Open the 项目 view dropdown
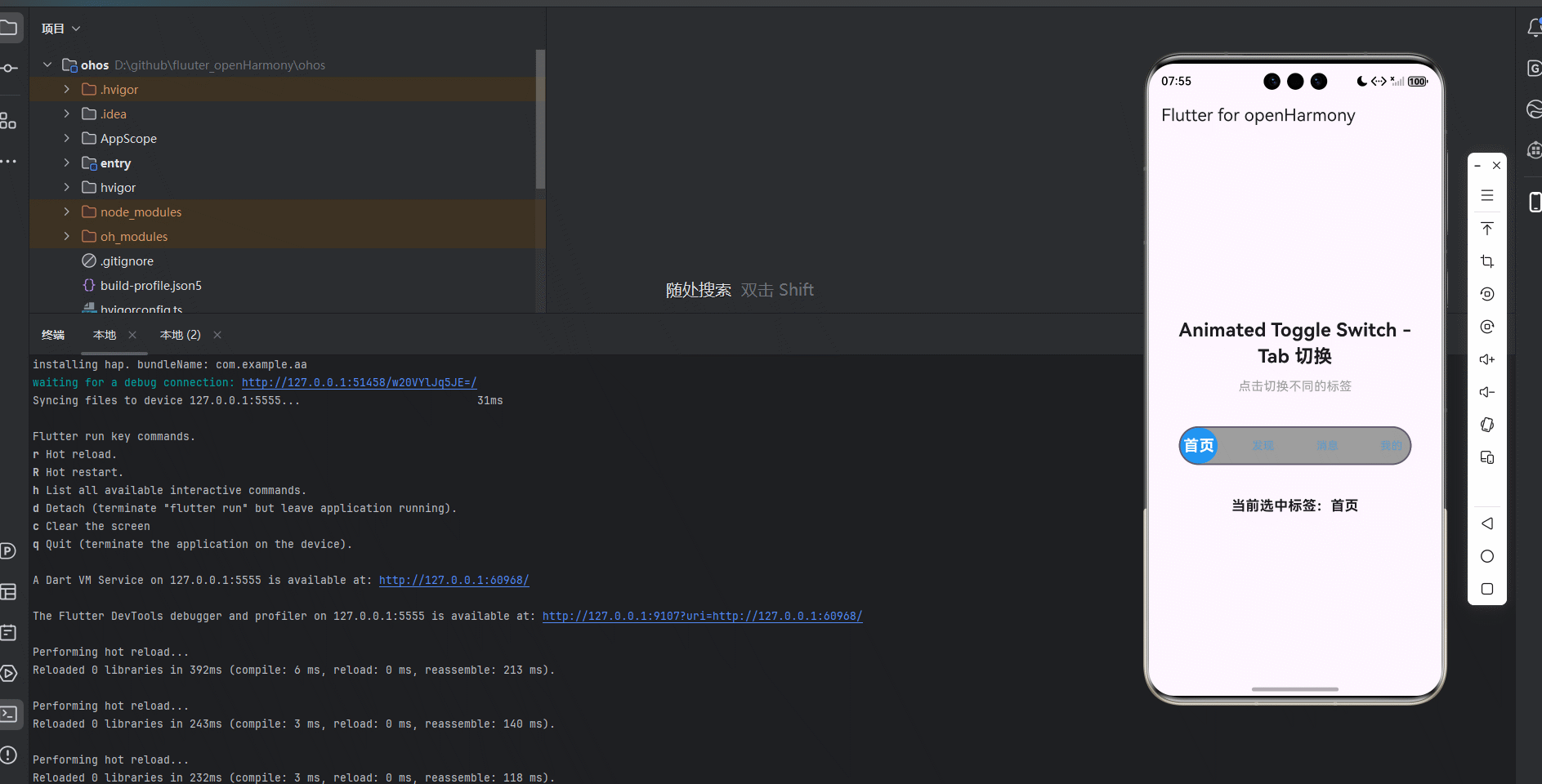Screen dimensions: 1542x784 (x=61, y=29)
